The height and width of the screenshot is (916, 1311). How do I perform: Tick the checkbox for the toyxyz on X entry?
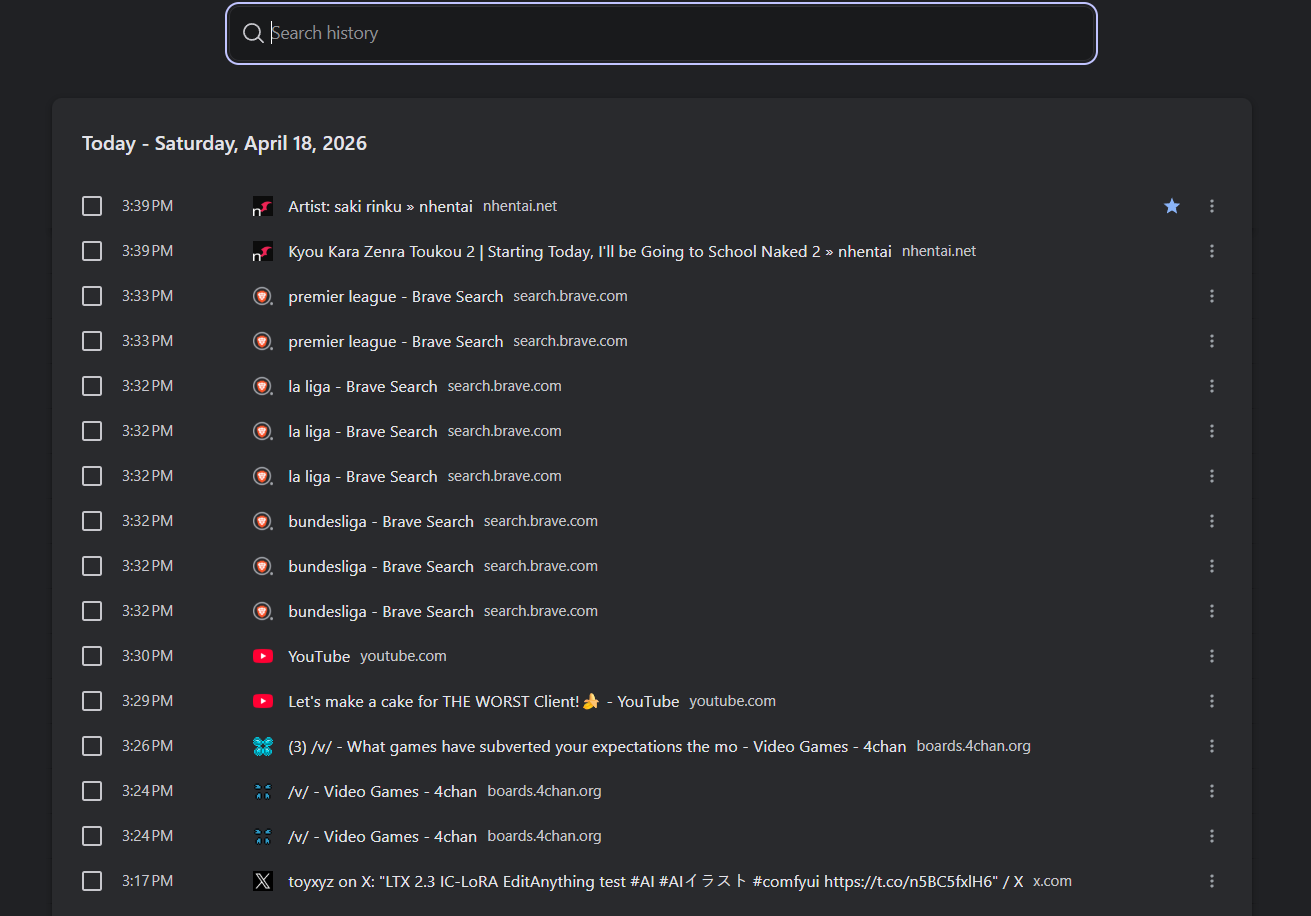pyautogui.click(x=92, y=881)
